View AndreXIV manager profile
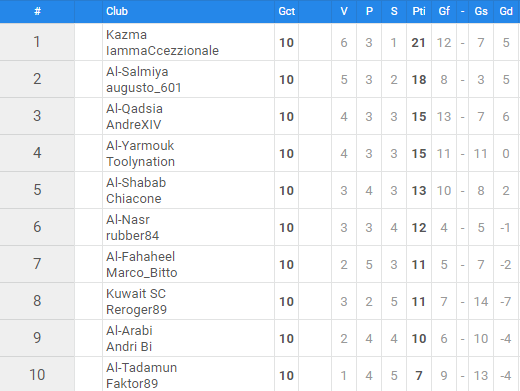The image size is (520, 391). pyautogui.click(x=134, y=125)
